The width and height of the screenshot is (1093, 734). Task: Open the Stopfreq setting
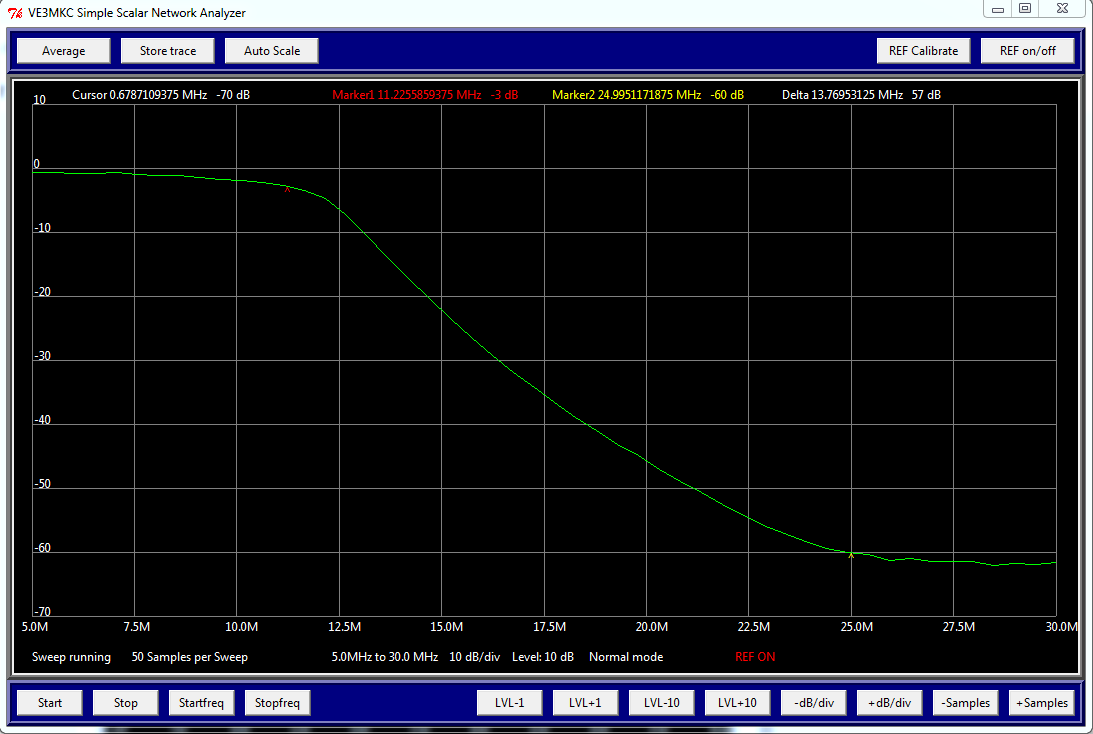(x=277, y=702)
